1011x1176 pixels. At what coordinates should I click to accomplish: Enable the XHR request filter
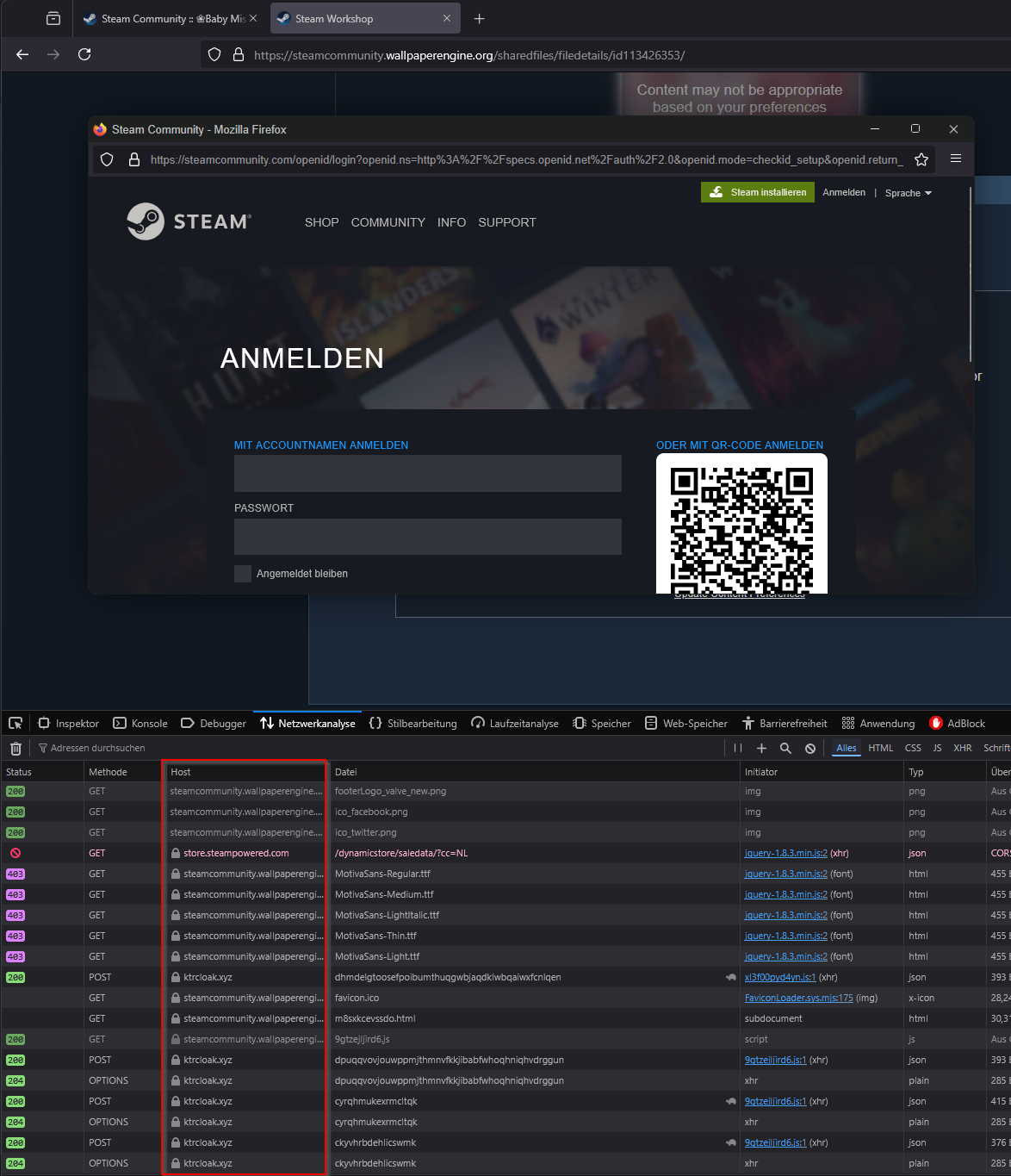(x=962, y=749)
